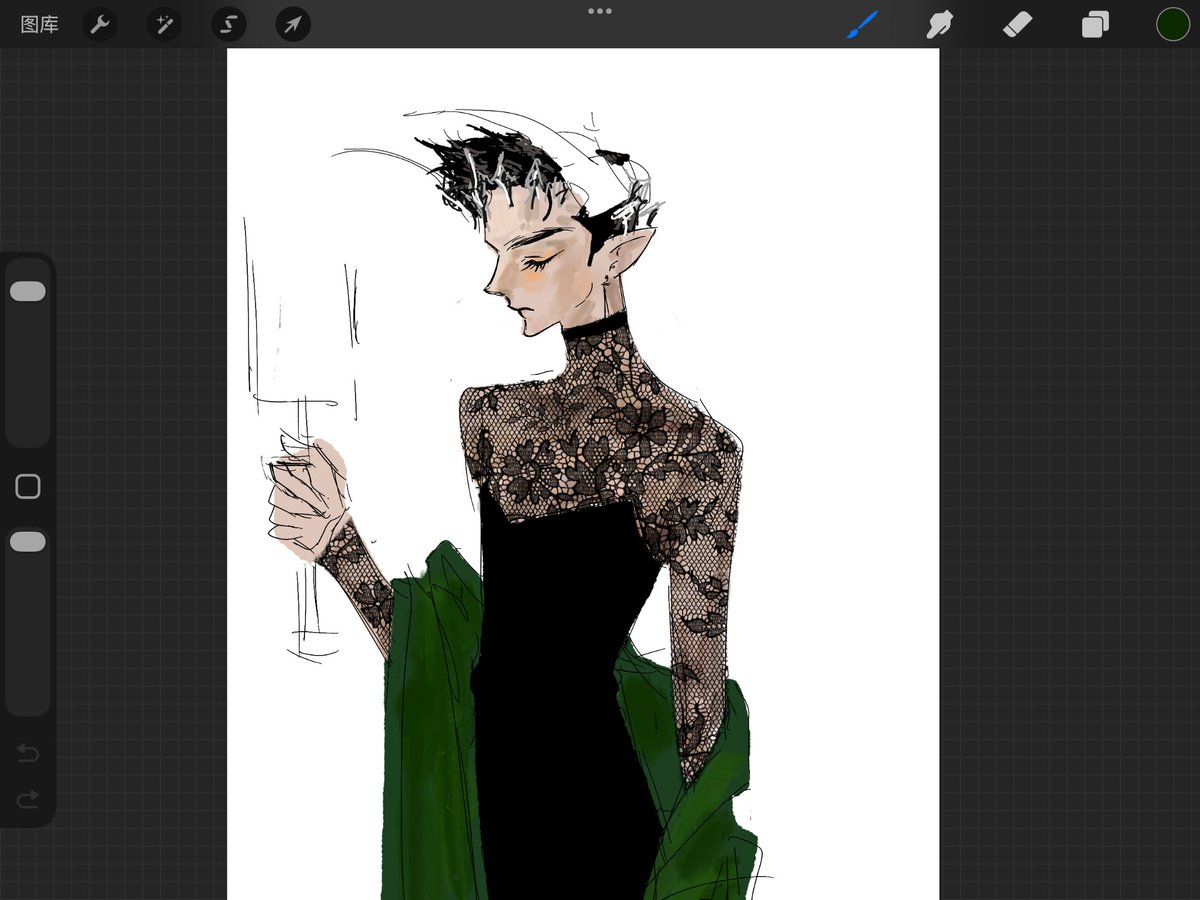Image resolution: width=1200 pixels, height=900 pixels.
Task: Open the Layers panel
Action: pyautogui.click(x=1096, y=25)
